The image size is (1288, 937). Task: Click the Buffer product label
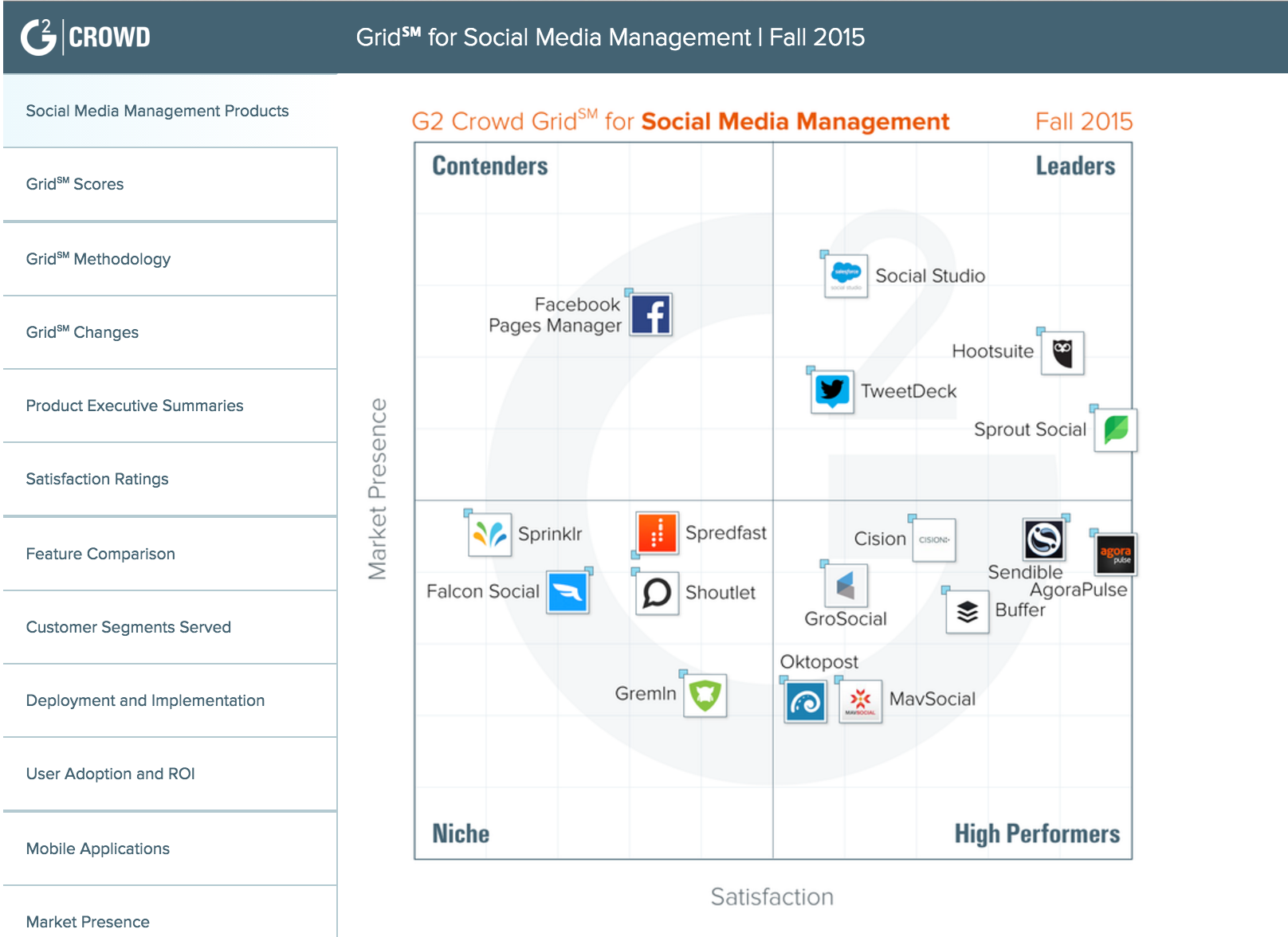click(x=1020, y=610)
